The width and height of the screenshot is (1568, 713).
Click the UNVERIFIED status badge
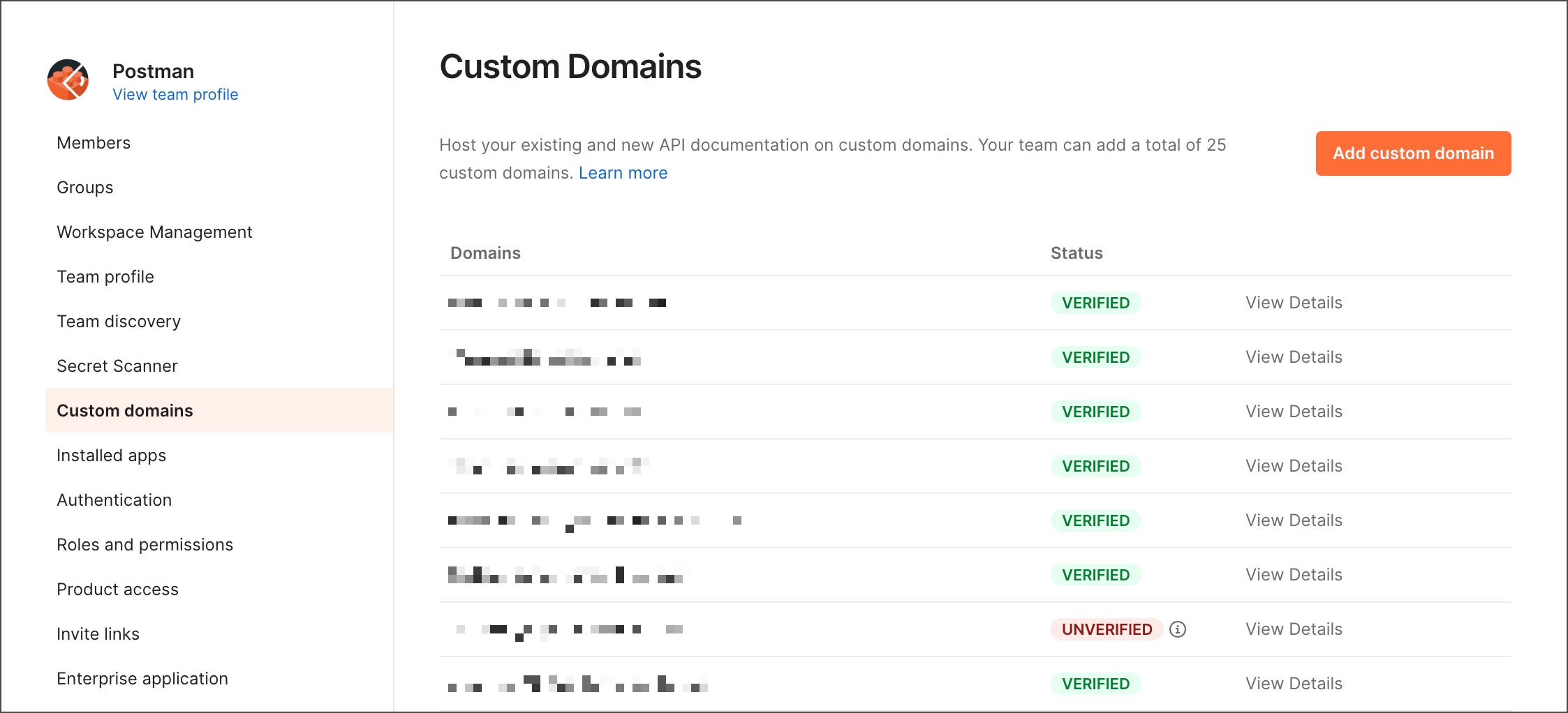[1106, 629]
